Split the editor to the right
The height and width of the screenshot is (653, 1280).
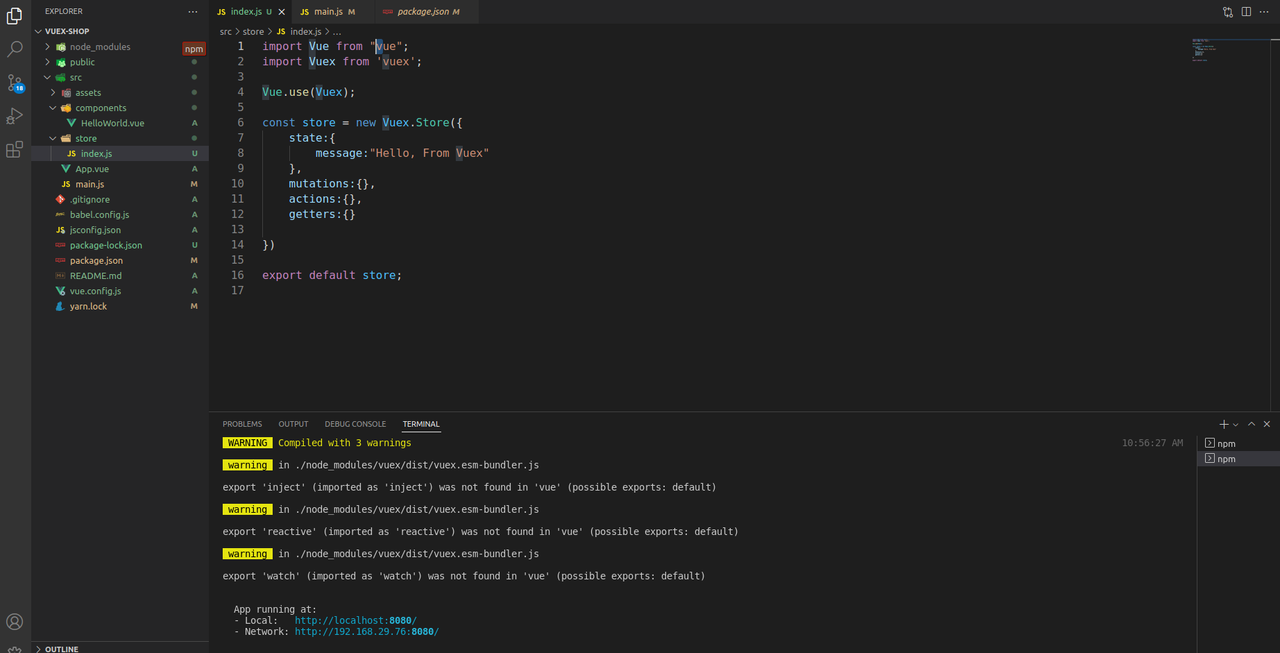[x=1246, y=12]
